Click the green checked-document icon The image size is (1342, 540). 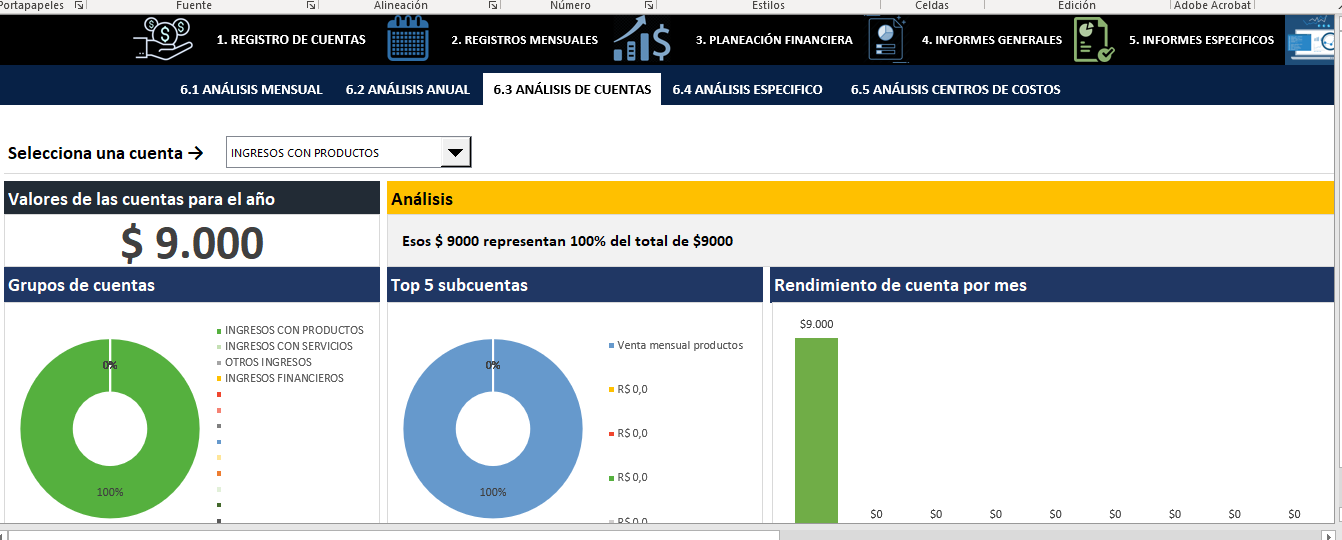pyautogui.click(x=1094, y=40)
